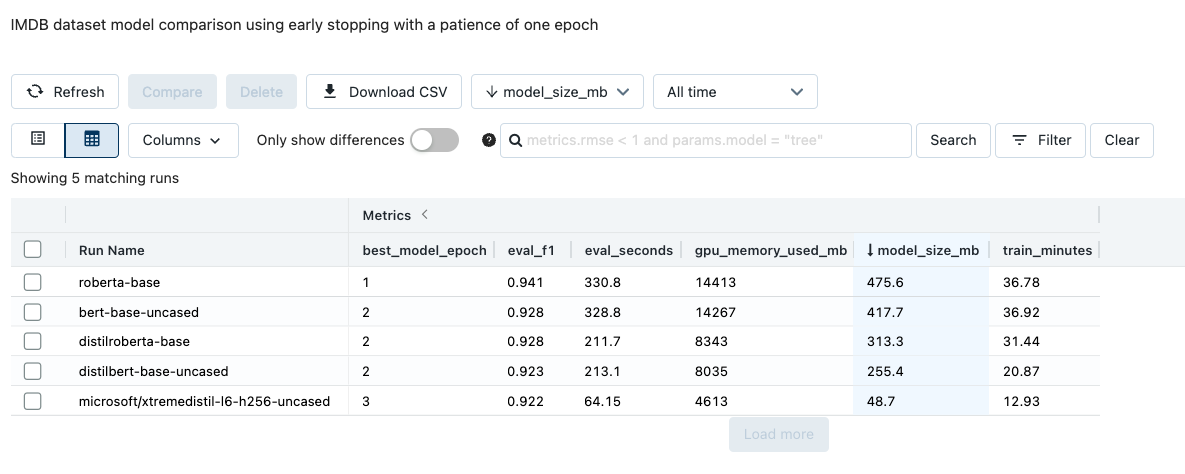This screenshot has height=474, width=1185.
Task: Check the distilbert-base-uncased run checkbox
Action: tap(32, 371)
